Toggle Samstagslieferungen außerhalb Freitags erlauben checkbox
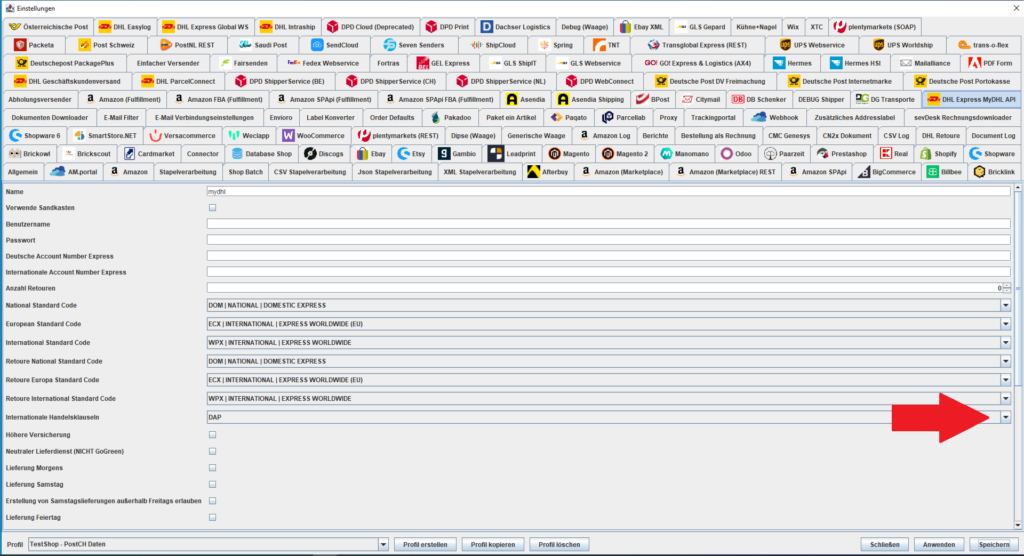Screen dimensions: 1024x556 212,501
